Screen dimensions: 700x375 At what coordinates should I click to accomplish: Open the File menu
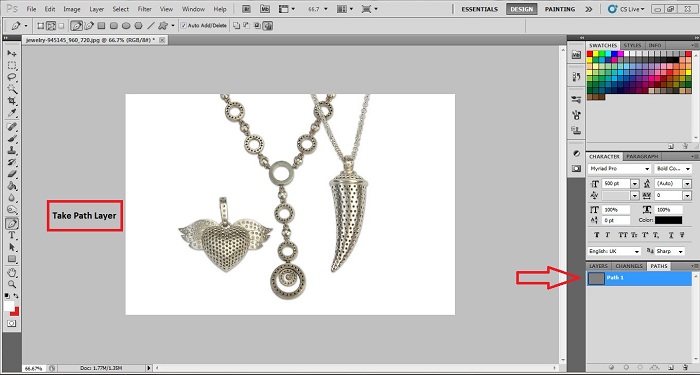click(31, 9)
